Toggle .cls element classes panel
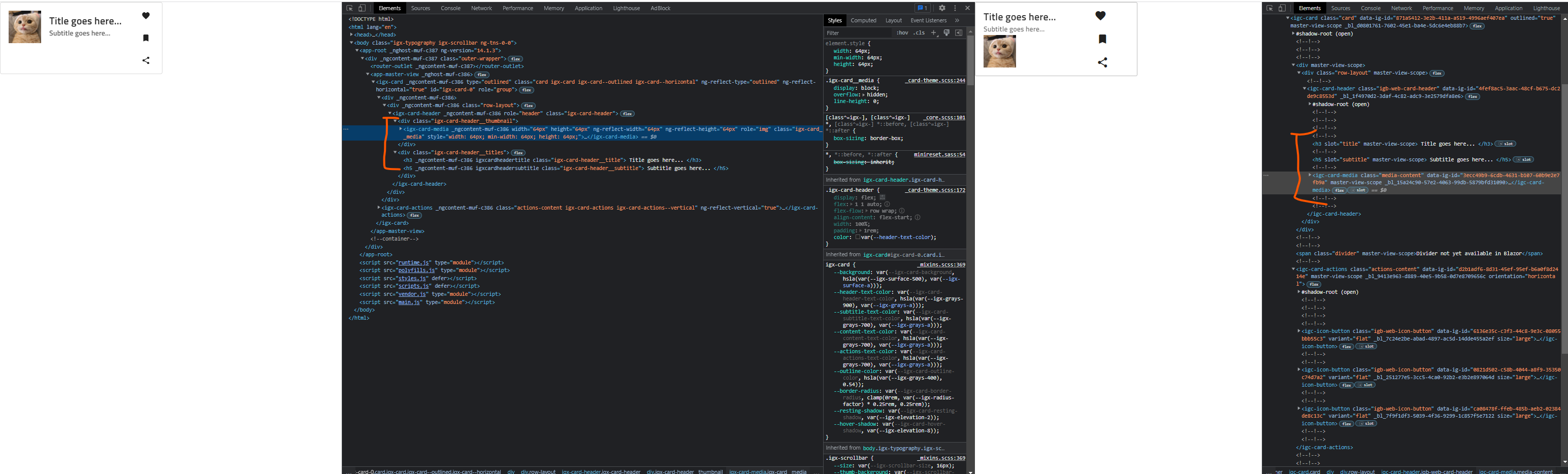The width and height of the screenshot is (1568, 474). point(919,33)
